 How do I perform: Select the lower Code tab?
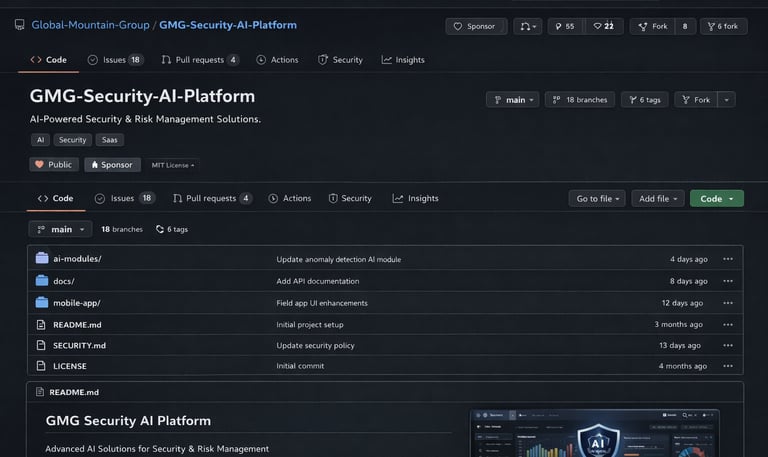click(56, 198)
